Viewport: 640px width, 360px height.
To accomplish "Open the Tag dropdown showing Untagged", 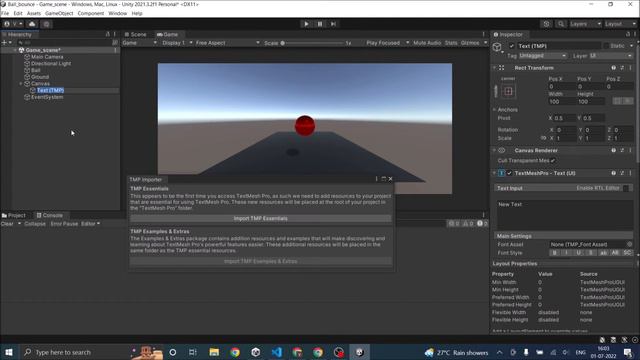I will (x=542, y=56).
